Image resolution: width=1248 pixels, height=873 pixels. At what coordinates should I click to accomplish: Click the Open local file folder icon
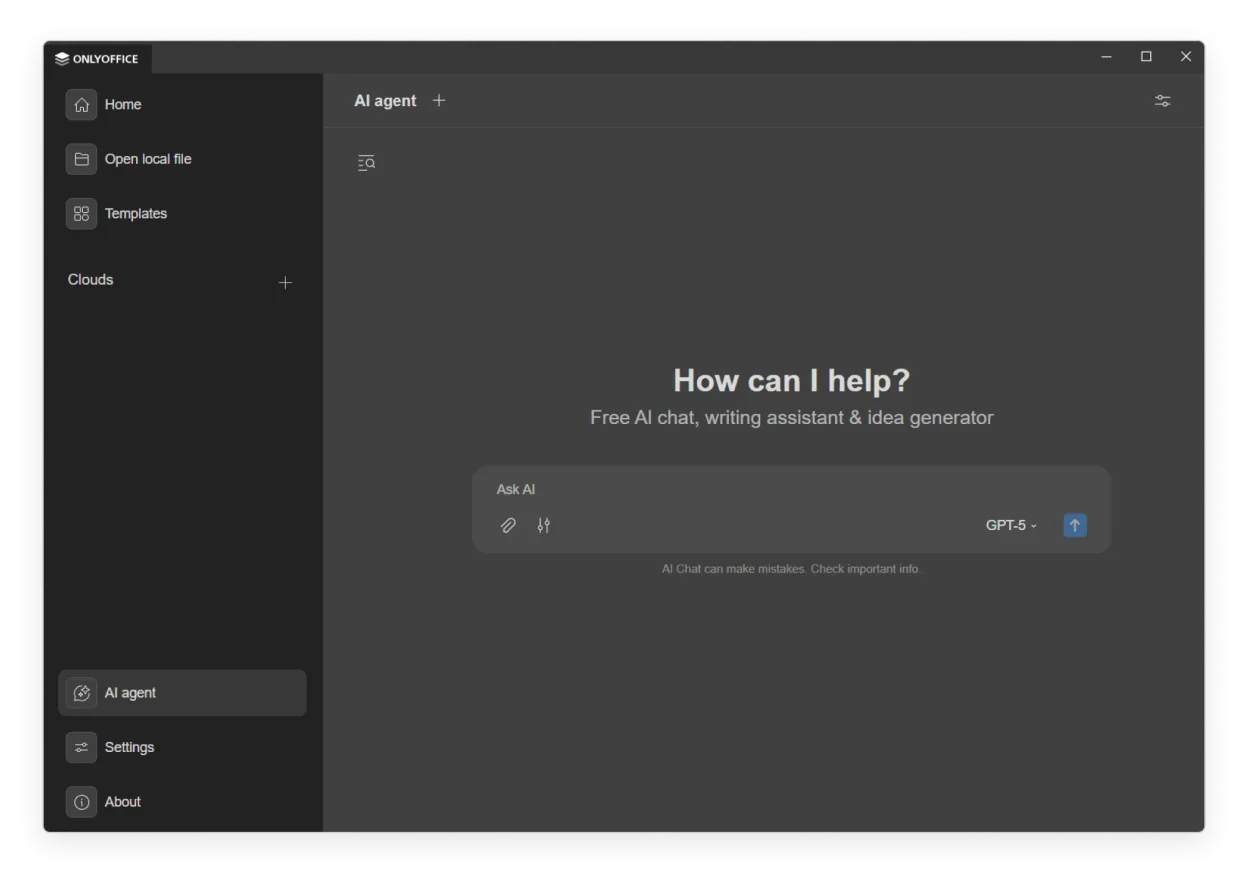[x=82, y=159]
